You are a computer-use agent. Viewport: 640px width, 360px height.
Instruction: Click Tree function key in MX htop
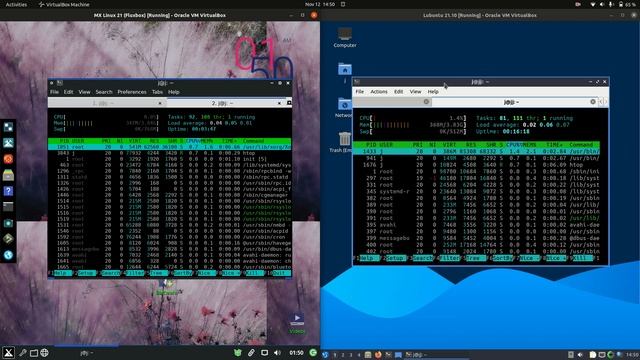tap(158, 273)
